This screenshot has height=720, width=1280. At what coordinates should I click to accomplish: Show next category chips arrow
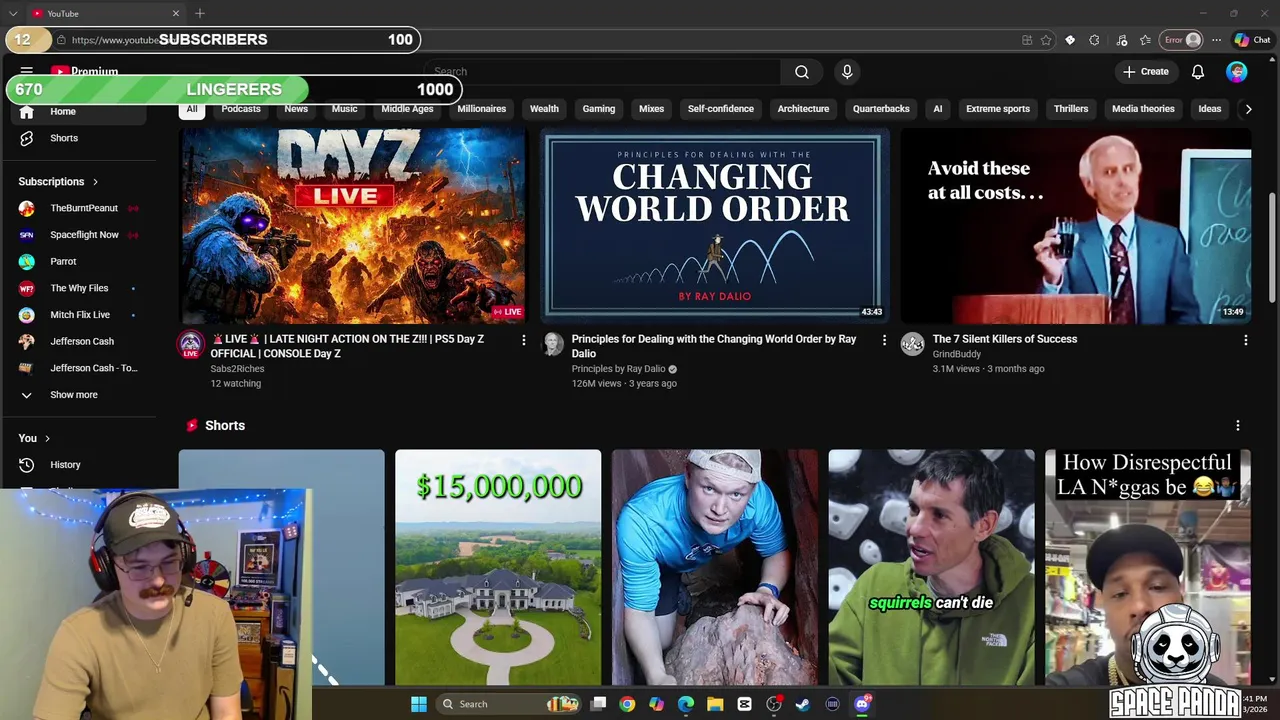click(1248, 109)
